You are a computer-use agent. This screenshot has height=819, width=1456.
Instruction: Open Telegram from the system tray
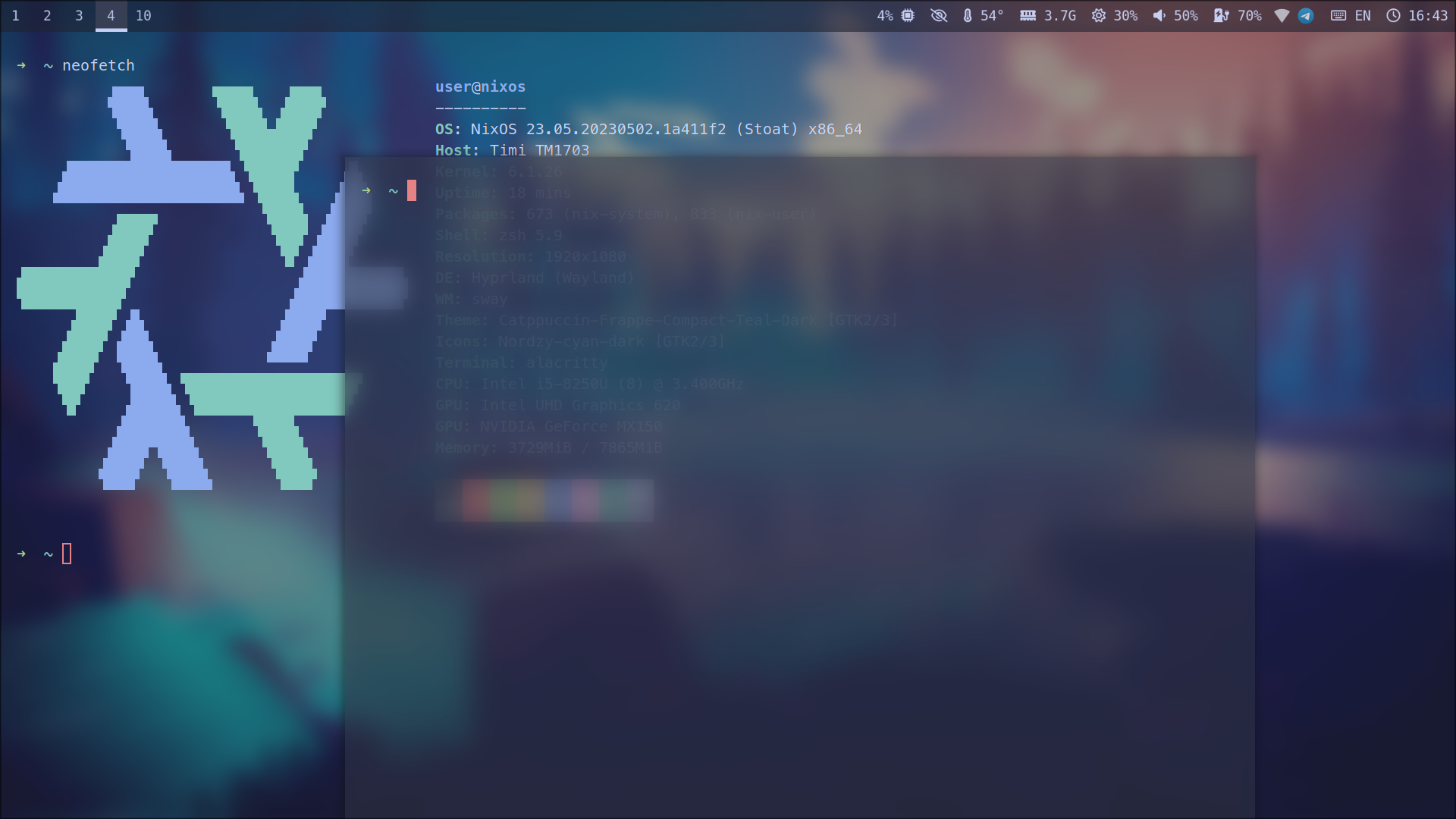1306,16
